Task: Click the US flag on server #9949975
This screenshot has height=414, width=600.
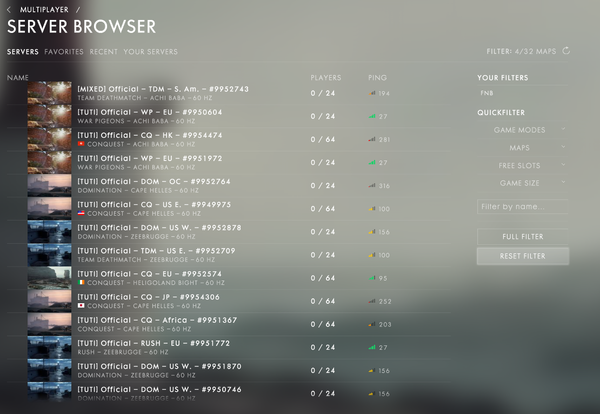Action: pos(81,214)
